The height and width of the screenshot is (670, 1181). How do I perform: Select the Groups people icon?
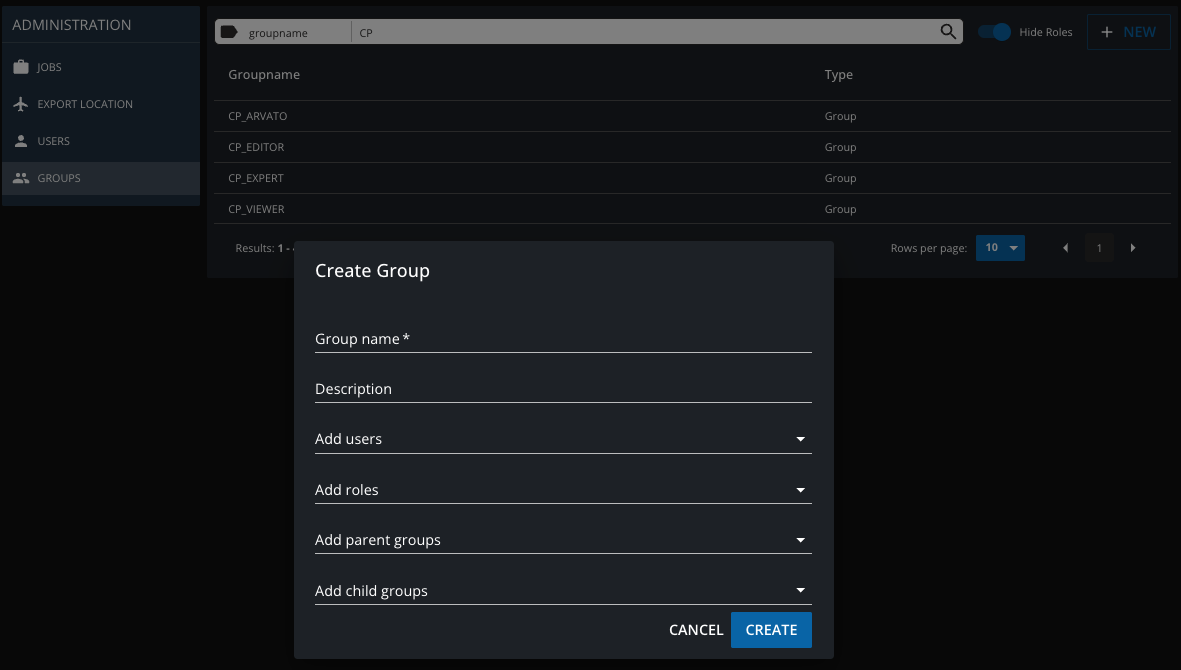pyautogui.click(x=19, y=177)
